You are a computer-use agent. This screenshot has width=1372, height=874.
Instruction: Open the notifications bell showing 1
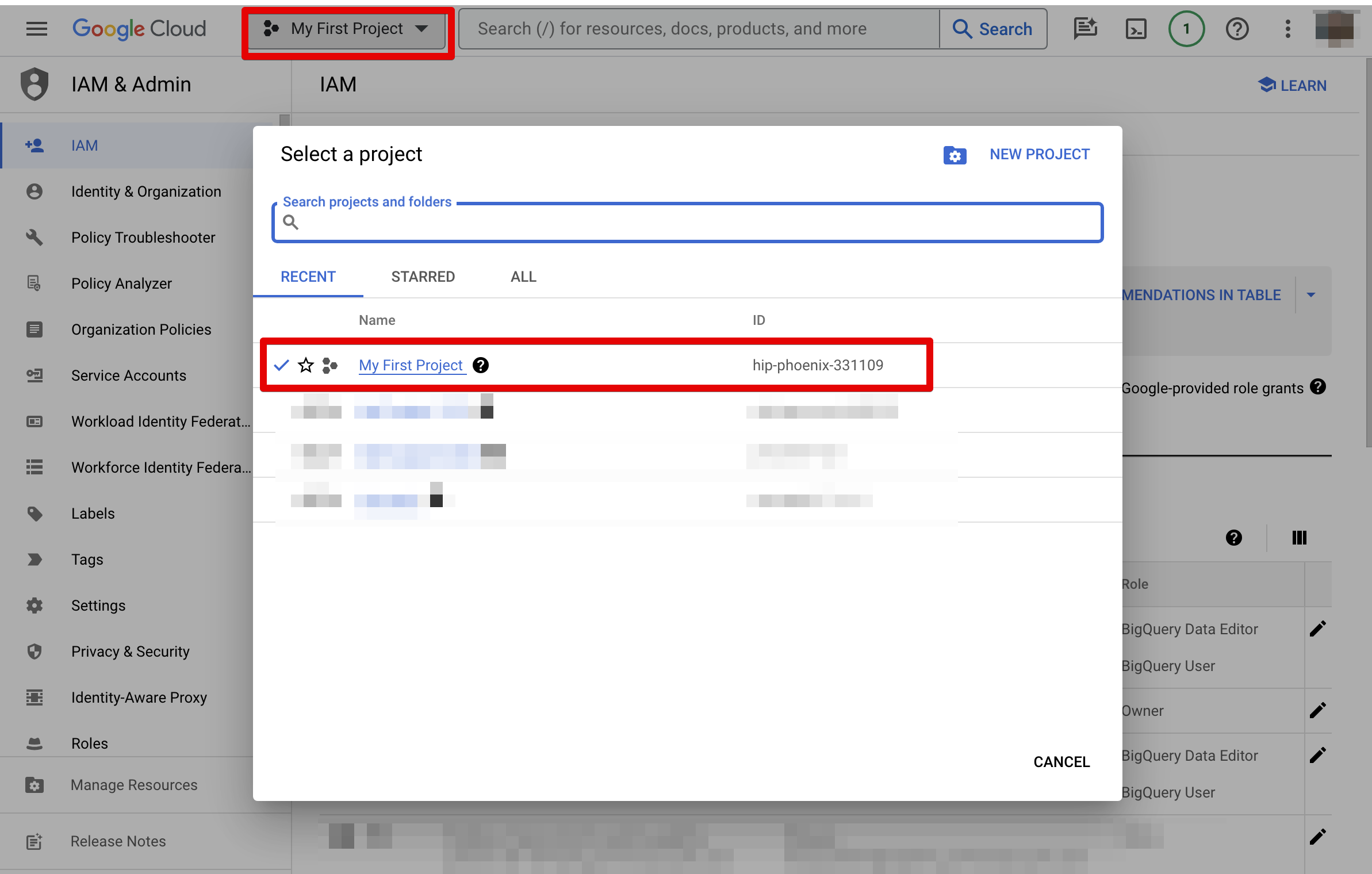tap(1186, 28)
